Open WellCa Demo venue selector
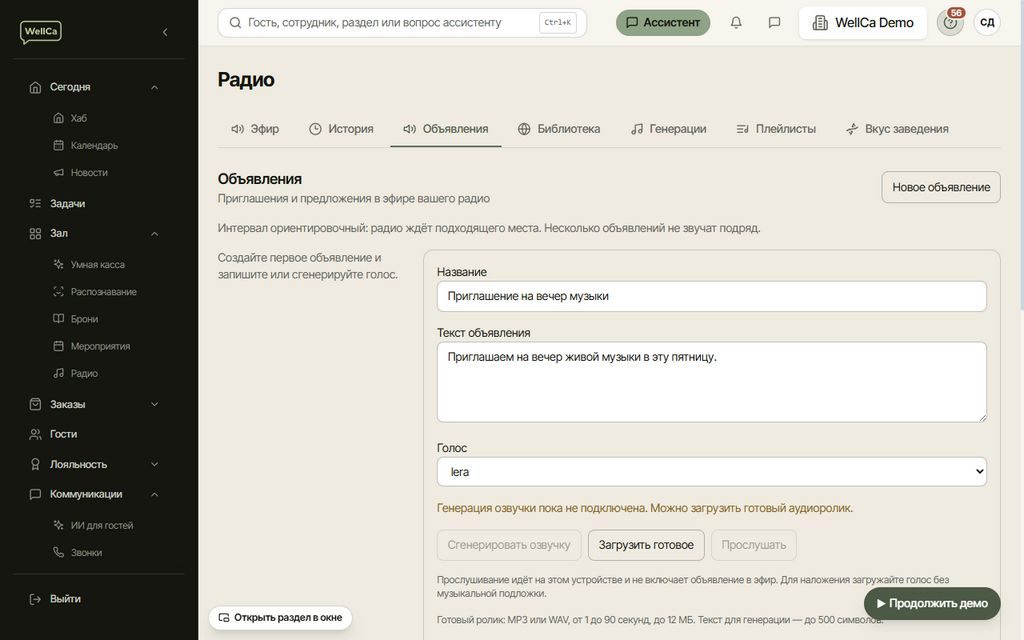The image size is (1024, 640). [x=863, y=23]
